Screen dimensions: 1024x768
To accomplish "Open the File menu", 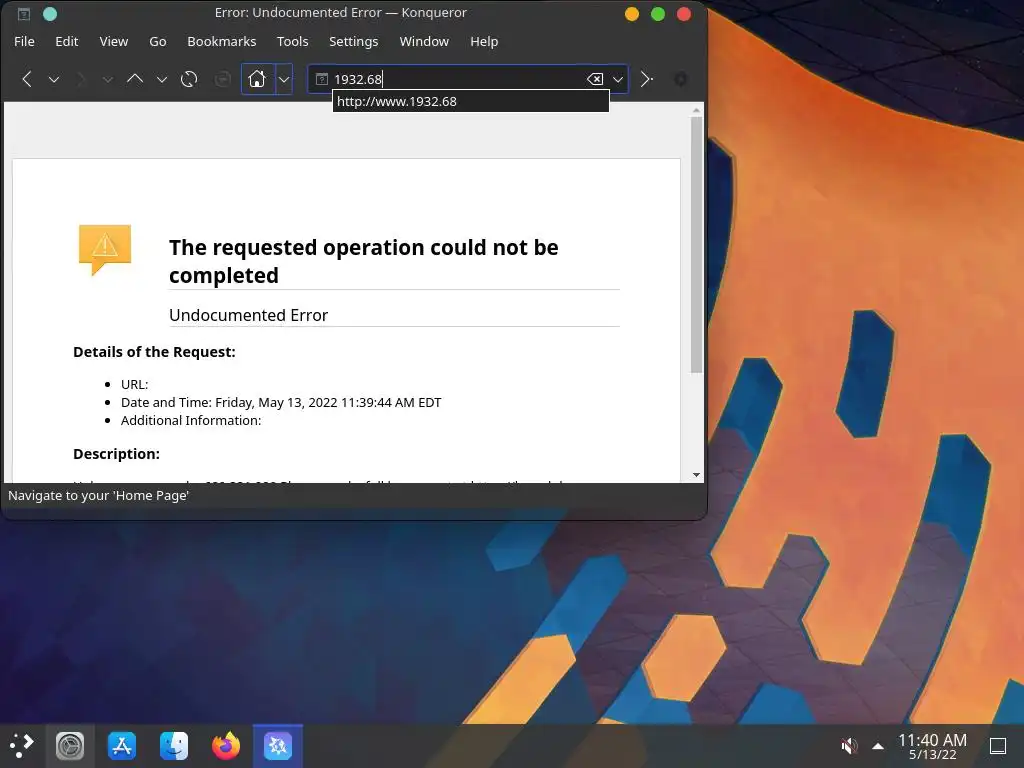I will click(24, 41).
